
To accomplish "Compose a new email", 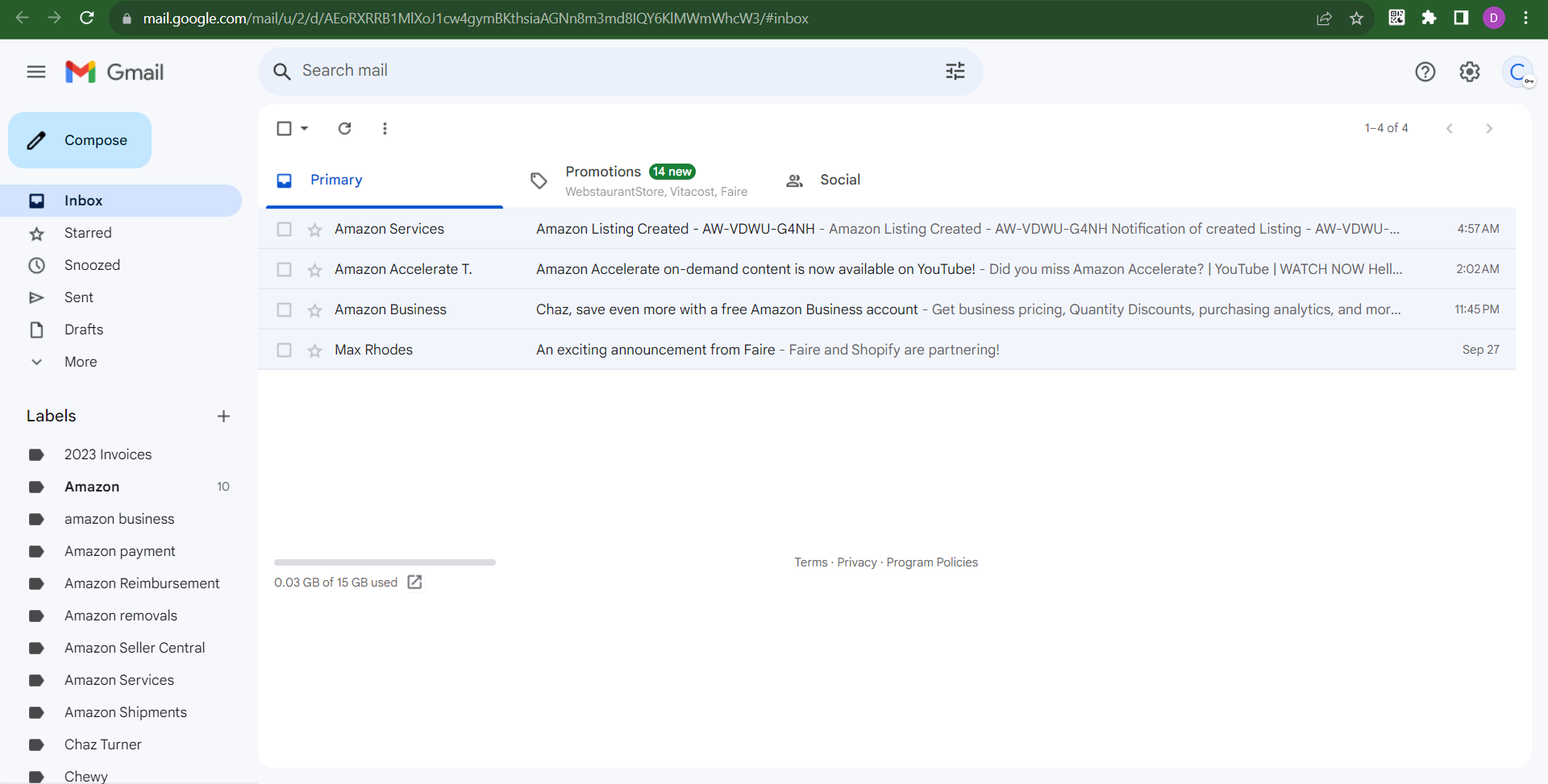I will [80, 140].
